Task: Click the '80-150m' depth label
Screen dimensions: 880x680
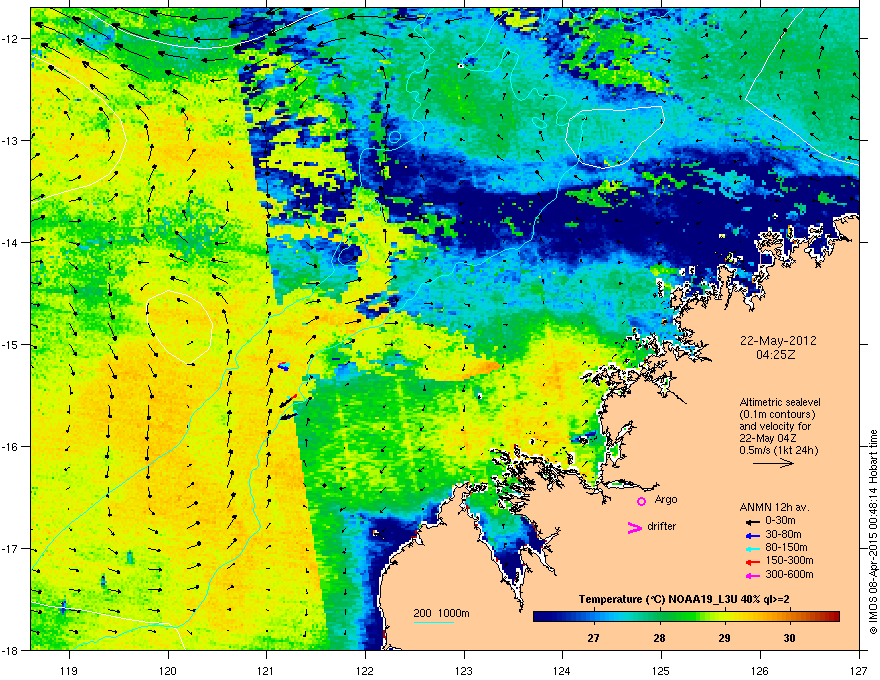Action: (786, 548)
